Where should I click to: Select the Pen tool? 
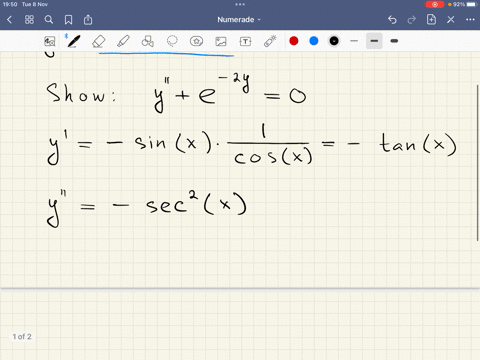[74, 41]
